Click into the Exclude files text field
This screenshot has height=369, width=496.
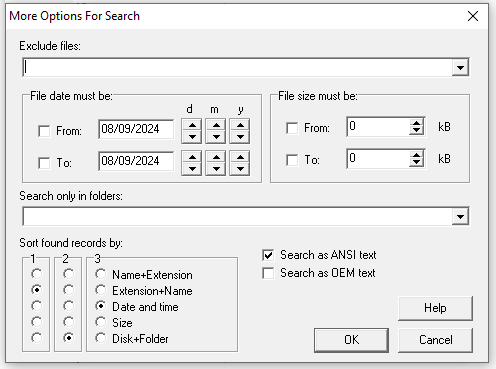[x=238, y=67]
